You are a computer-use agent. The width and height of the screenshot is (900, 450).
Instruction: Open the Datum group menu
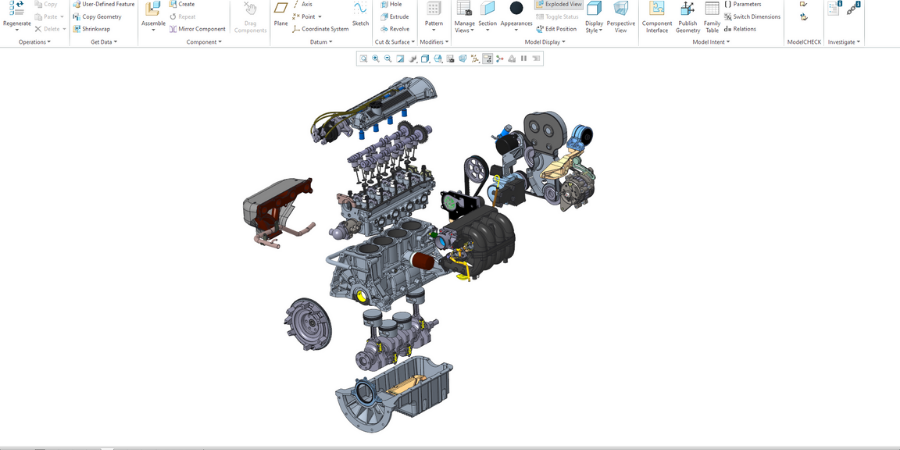(321, 42)
